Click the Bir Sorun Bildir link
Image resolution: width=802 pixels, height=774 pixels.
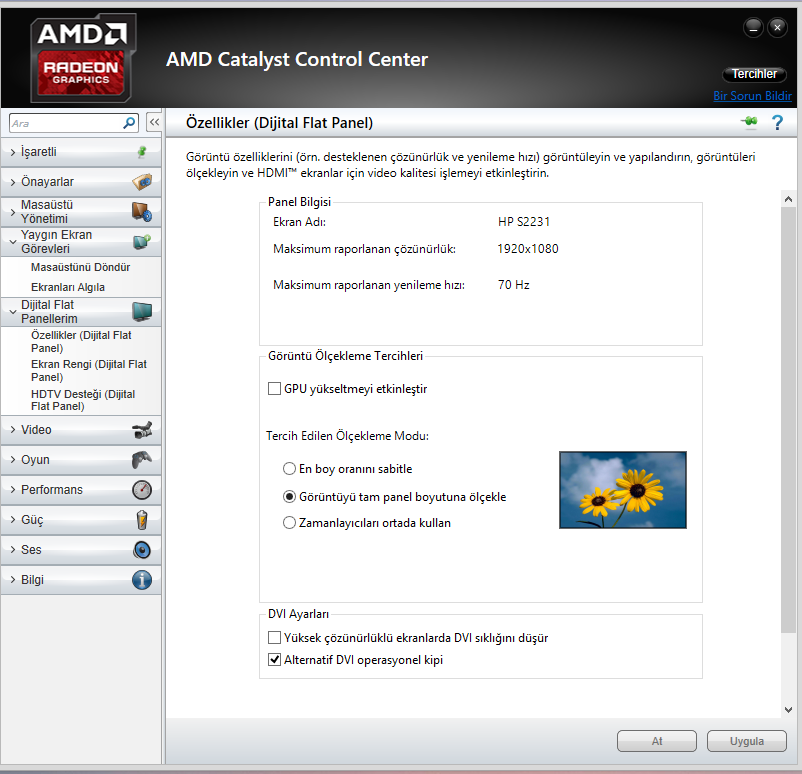[x=752, y=96]
